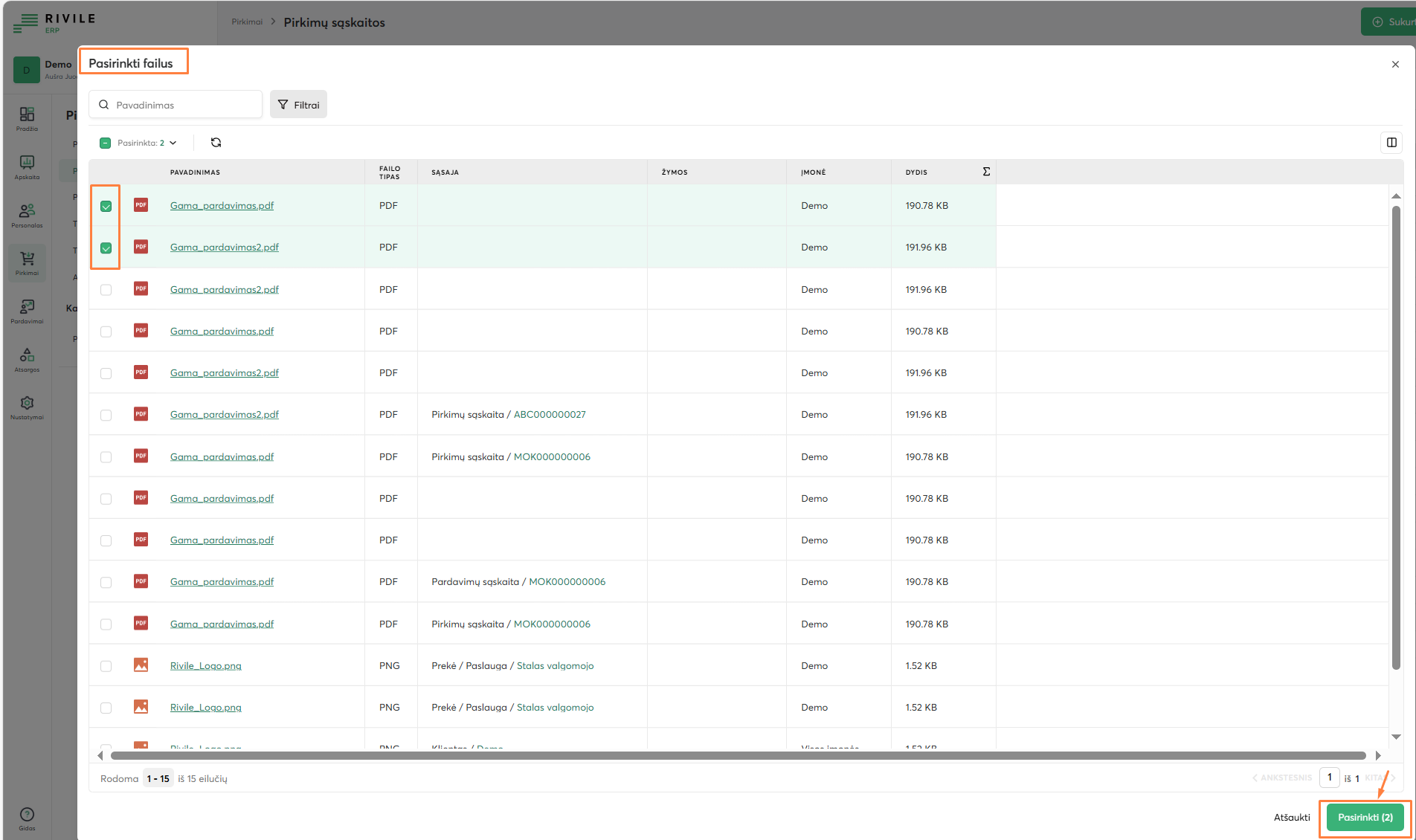Uncheck the first Gama_pardavimas.pdf checkbox
This screenshot has width=1416, height=840.
[106, 206]
